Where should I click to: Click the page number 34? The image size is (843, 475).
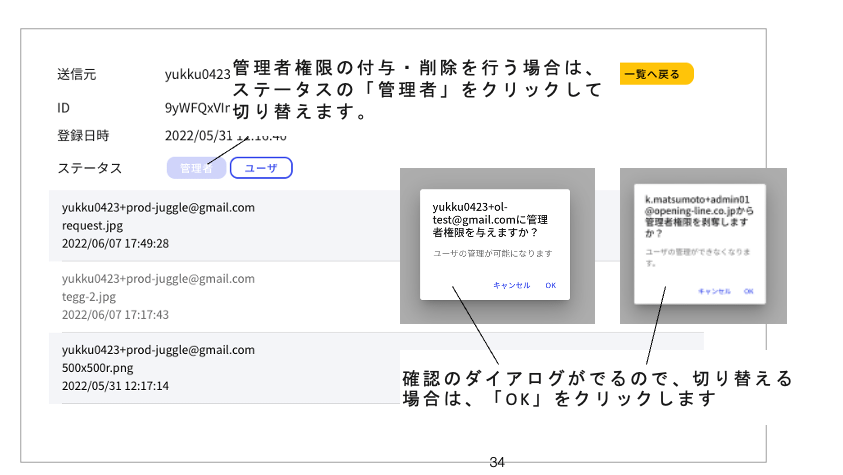[x=497, y=462]
